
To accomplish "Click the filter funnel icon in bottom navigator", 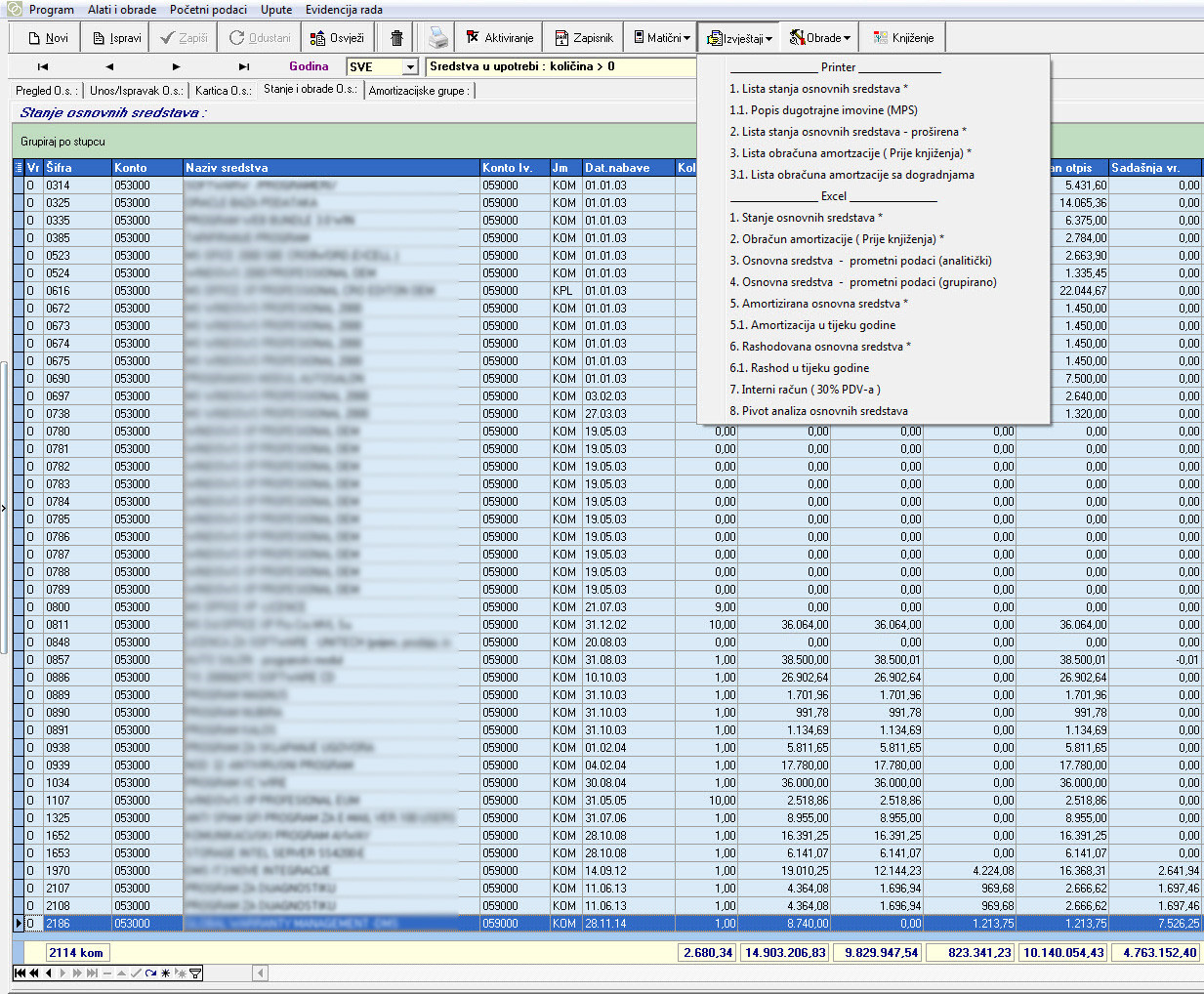I will [x=195, y=973].
